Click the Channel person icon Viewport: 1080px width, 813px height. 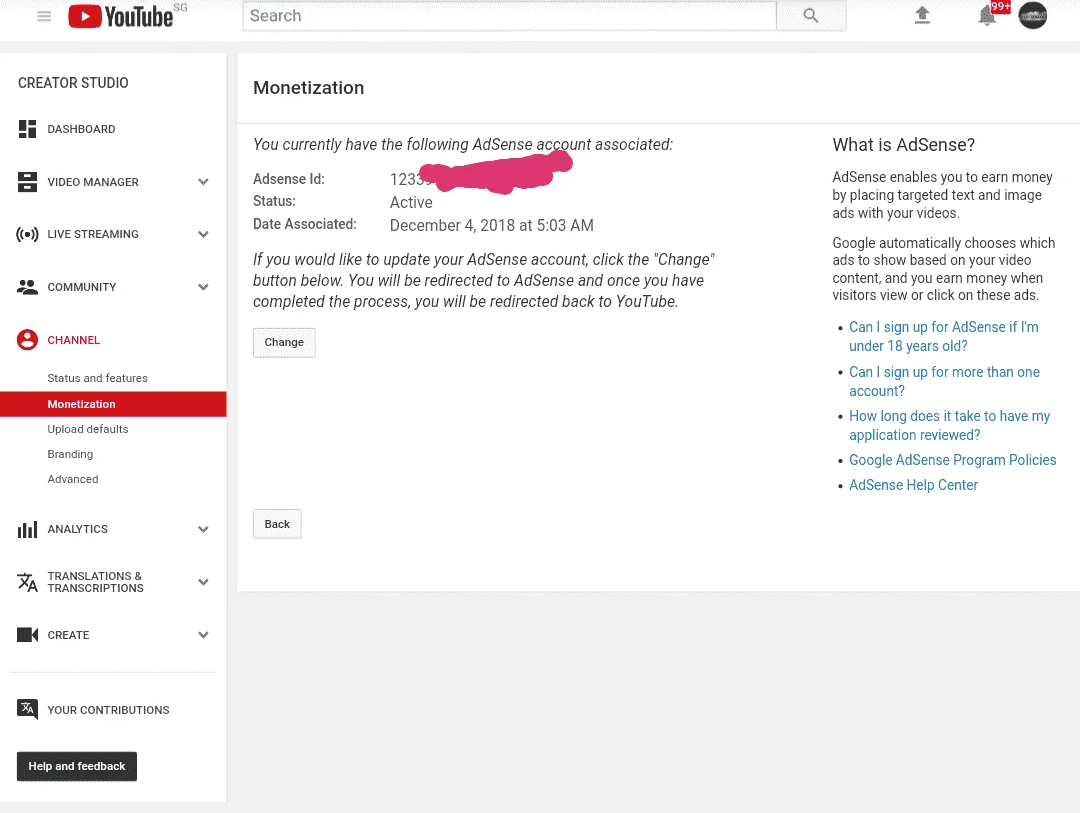28,340
